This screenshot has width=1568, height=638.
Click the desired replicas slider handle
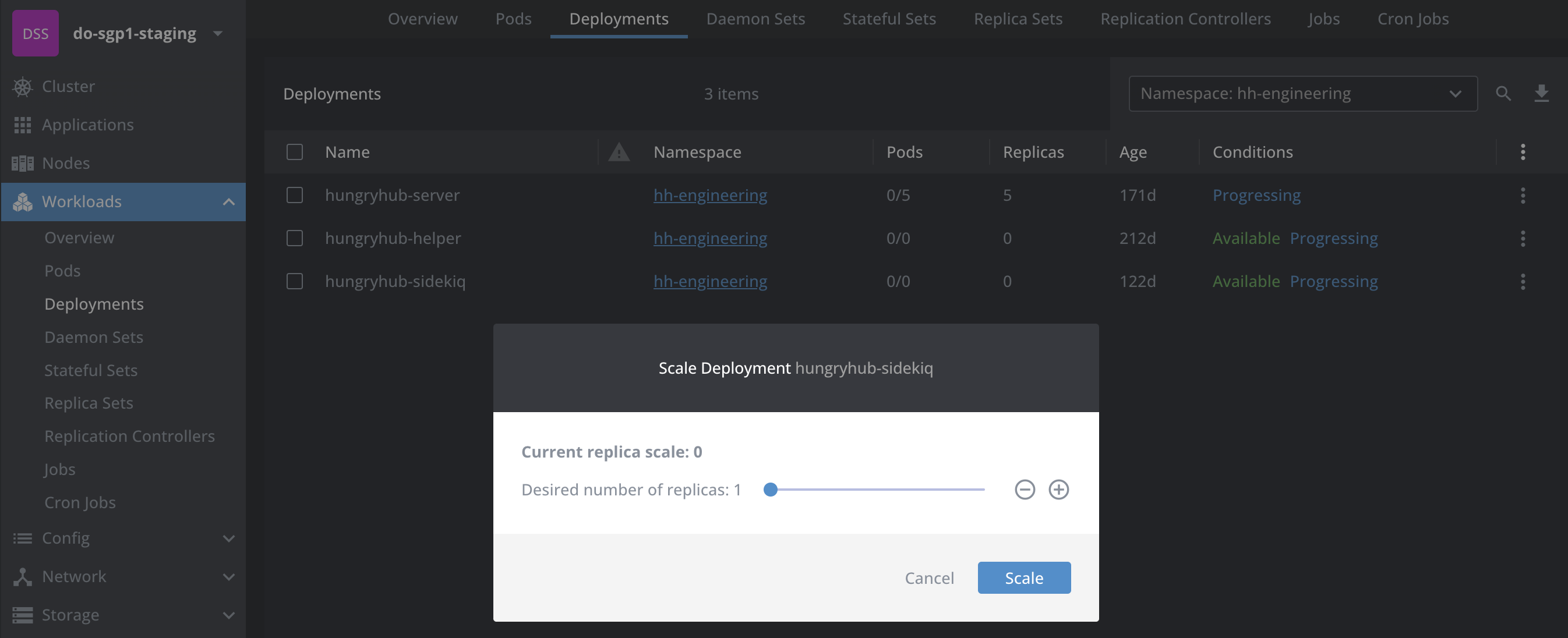coord(770,490)
